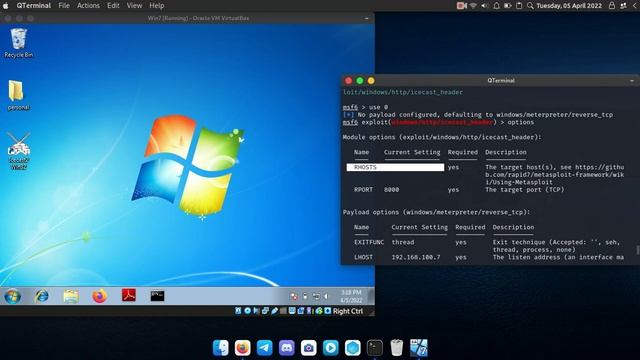Click the RPORT value 8000
The image size is (640, 360).
click(391, 190)
